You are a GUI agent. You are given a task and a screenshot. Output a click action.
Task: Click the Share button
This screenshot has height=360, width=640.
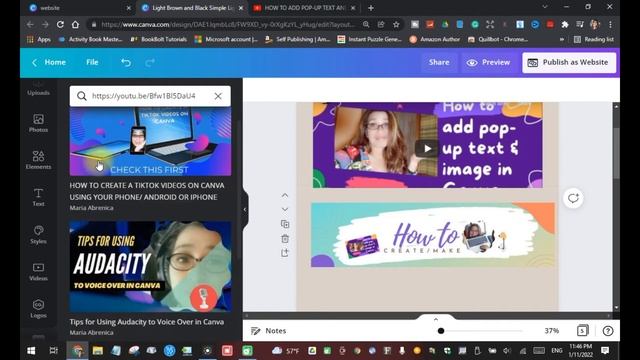click(x=439, y=62)
